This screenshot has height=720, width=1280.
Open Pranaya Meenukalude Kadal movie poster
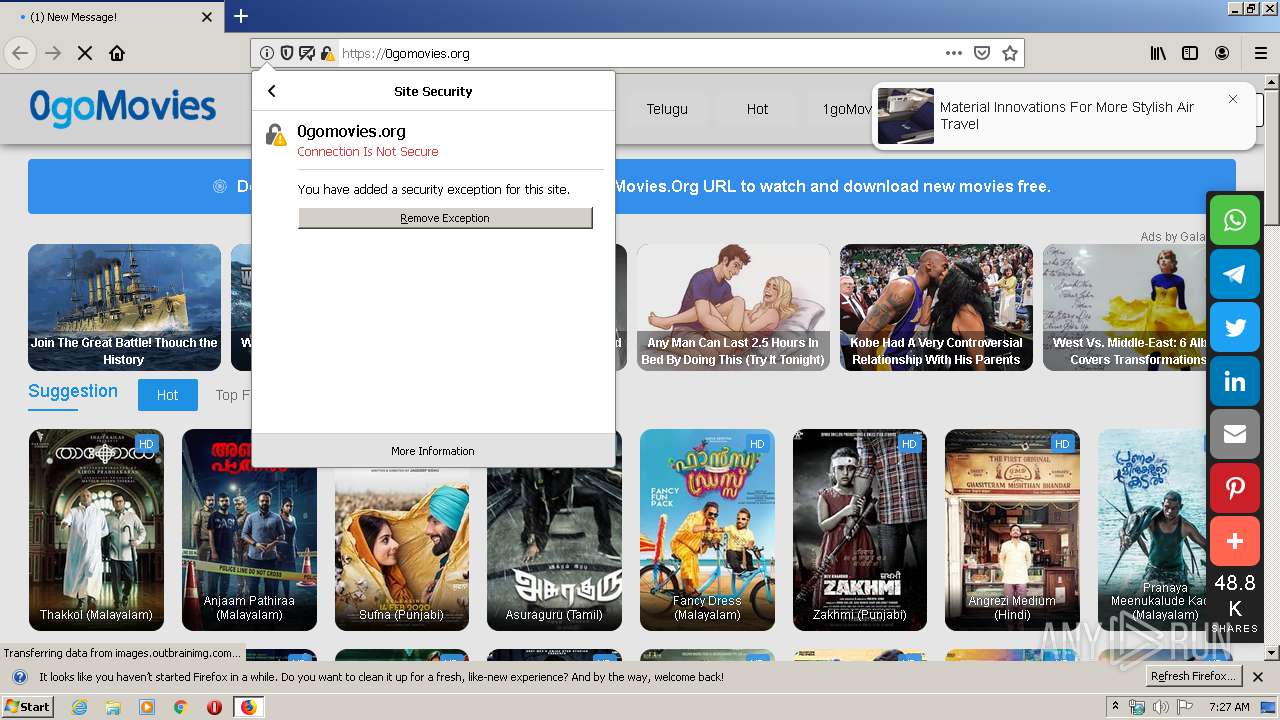(x=1153, y=530)
